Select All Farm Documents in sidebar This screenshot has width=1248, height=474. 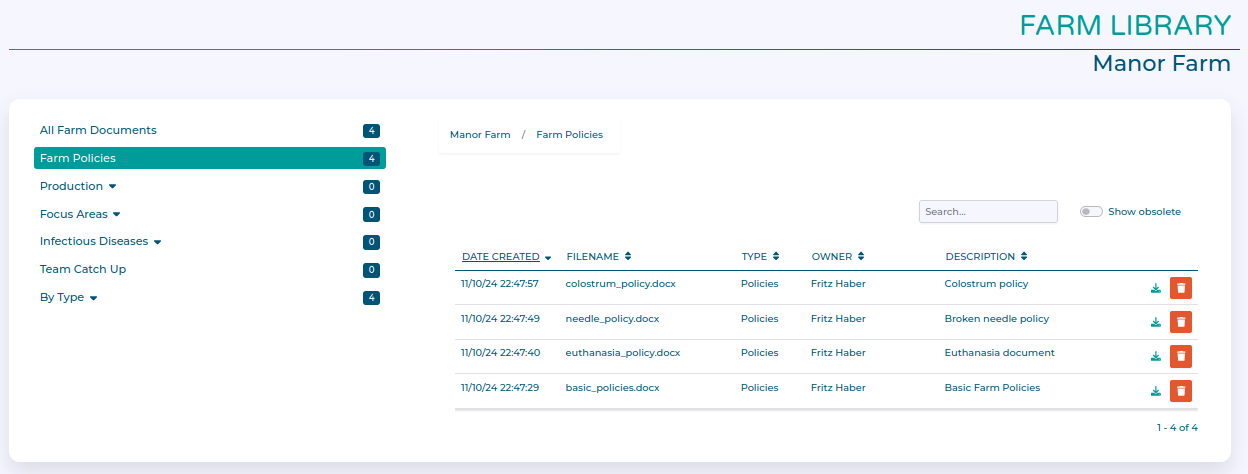98,131
